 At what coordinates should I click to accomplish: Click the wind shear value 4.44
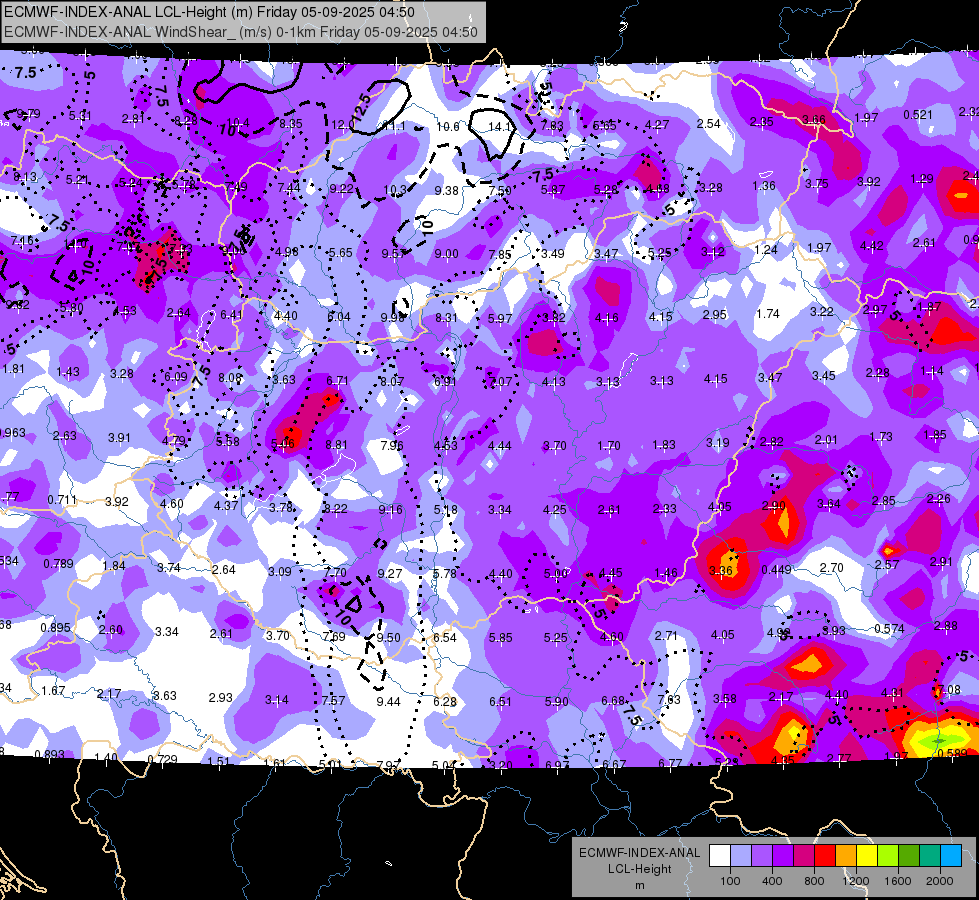(x=499, y=446)
